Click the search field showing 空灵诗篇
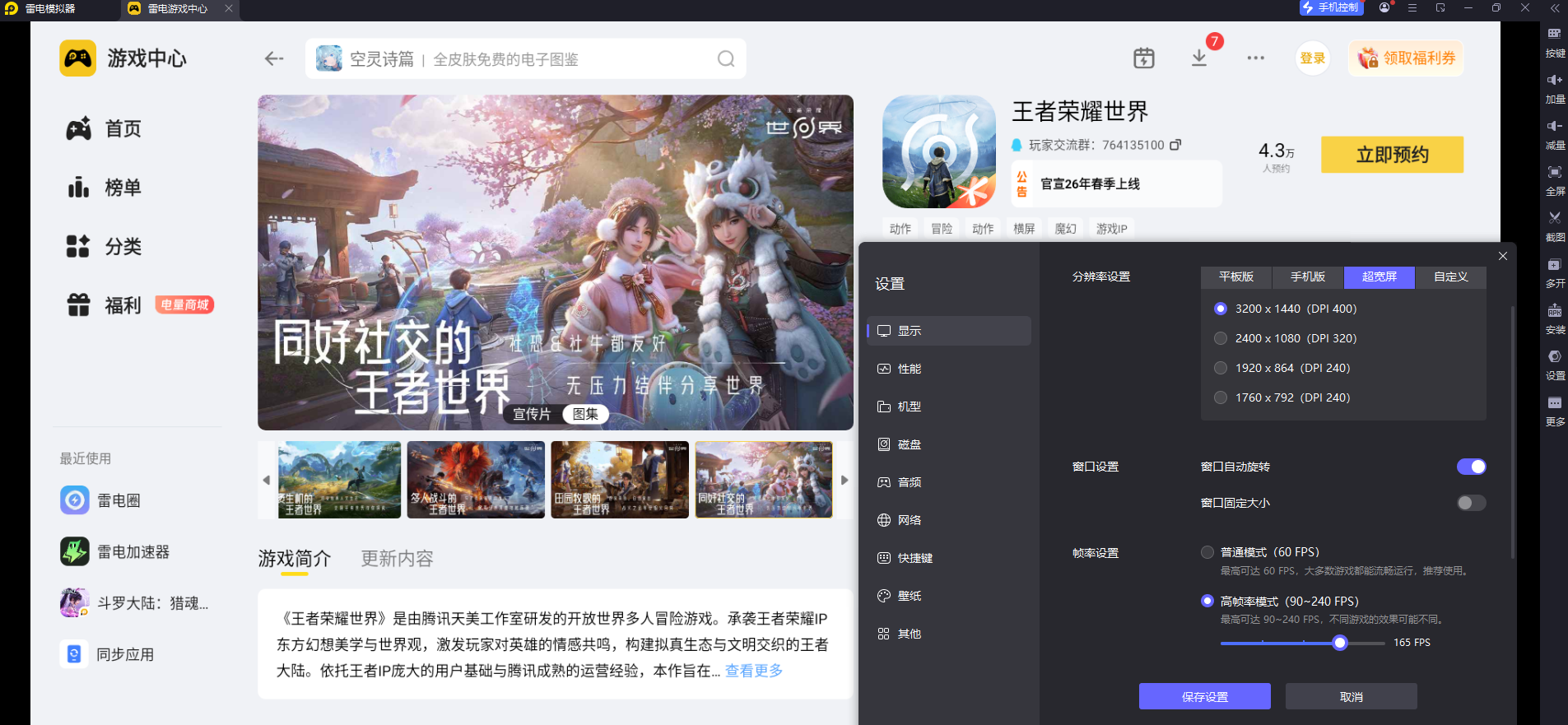This screenshot has width=1568, height=725. pyautogui.click(x=526, y=58)
